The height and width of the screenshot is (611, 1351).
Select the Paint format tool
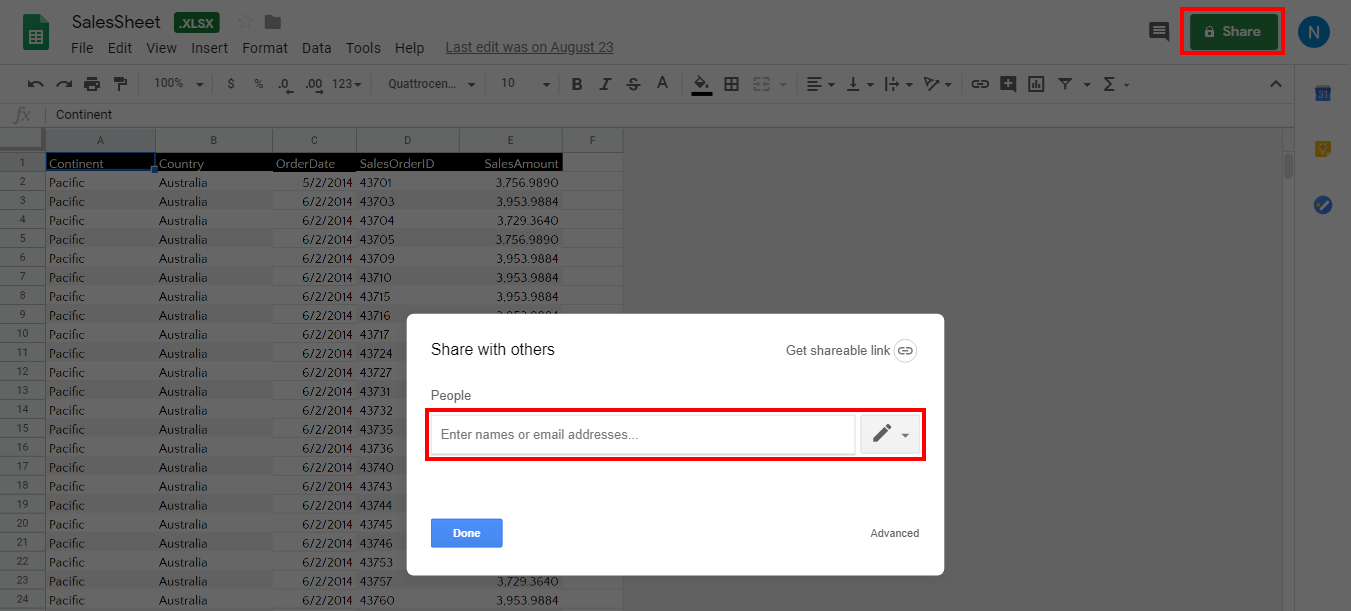pos(119,83)
